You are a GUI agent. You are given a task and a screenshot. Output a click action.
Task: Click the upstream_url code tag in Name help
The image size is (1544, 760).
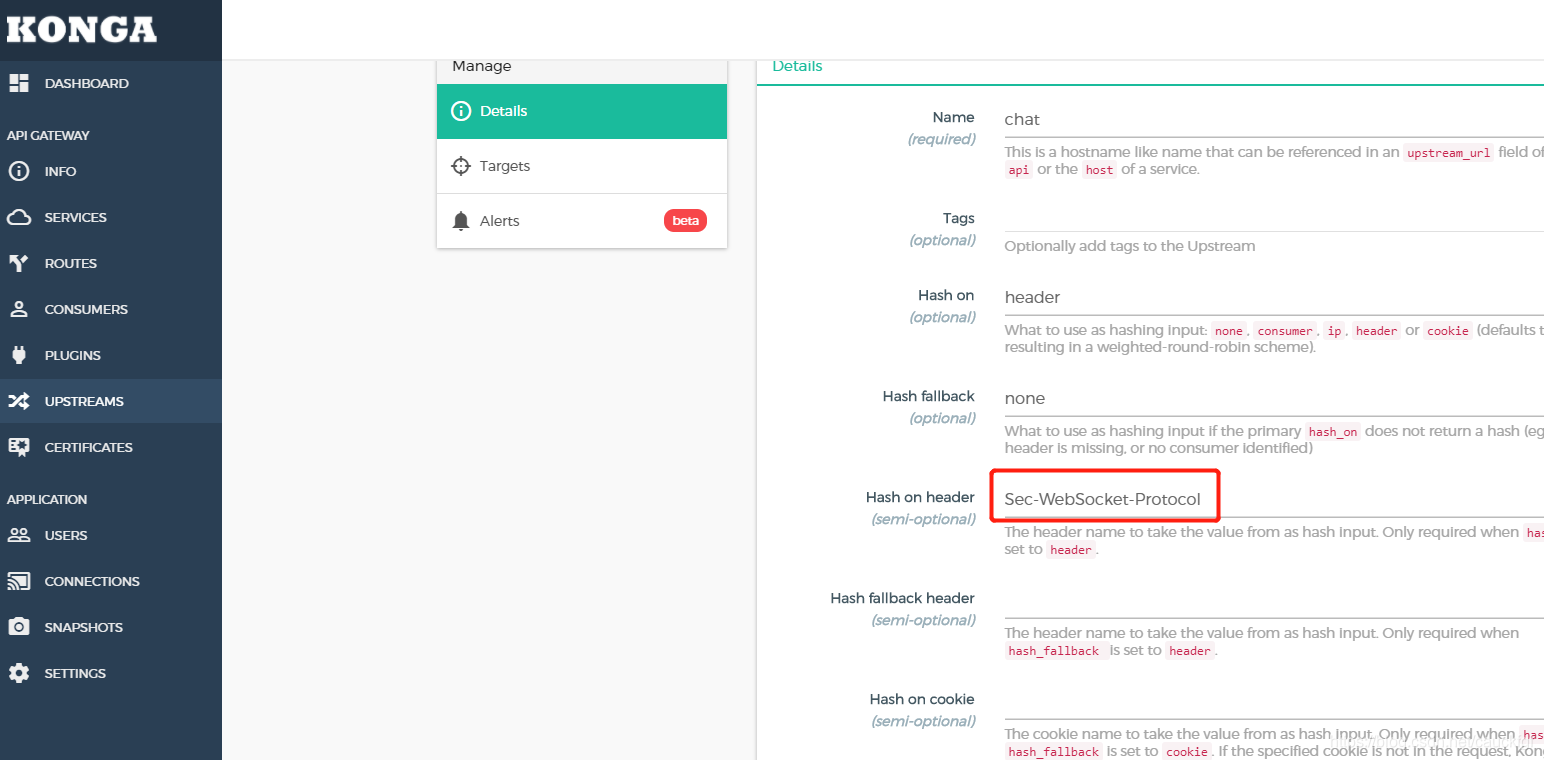point(1448,153)
